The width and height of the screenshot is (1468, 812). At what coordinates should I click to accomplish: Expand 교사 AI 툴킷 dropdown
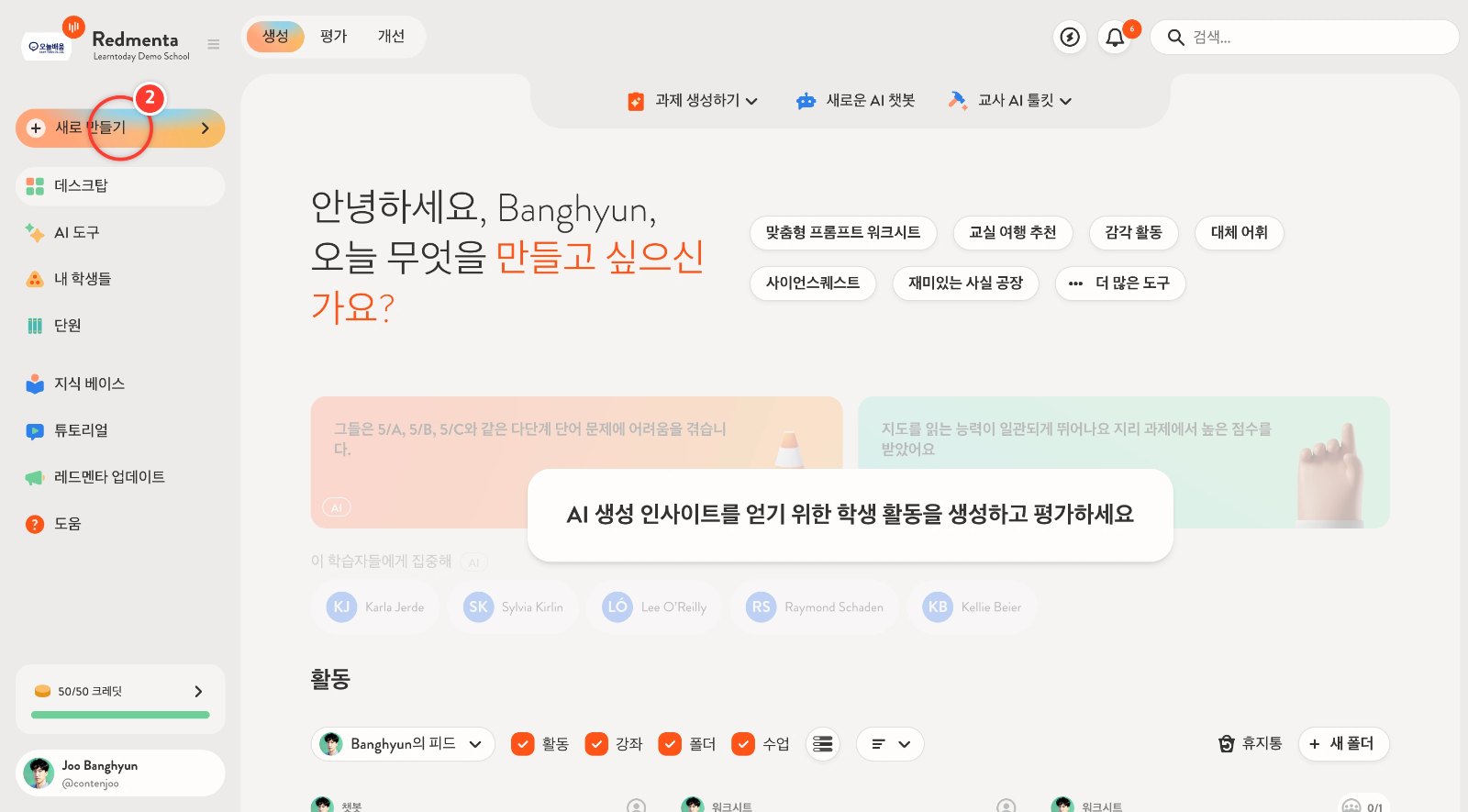[x=1010, y=101]
